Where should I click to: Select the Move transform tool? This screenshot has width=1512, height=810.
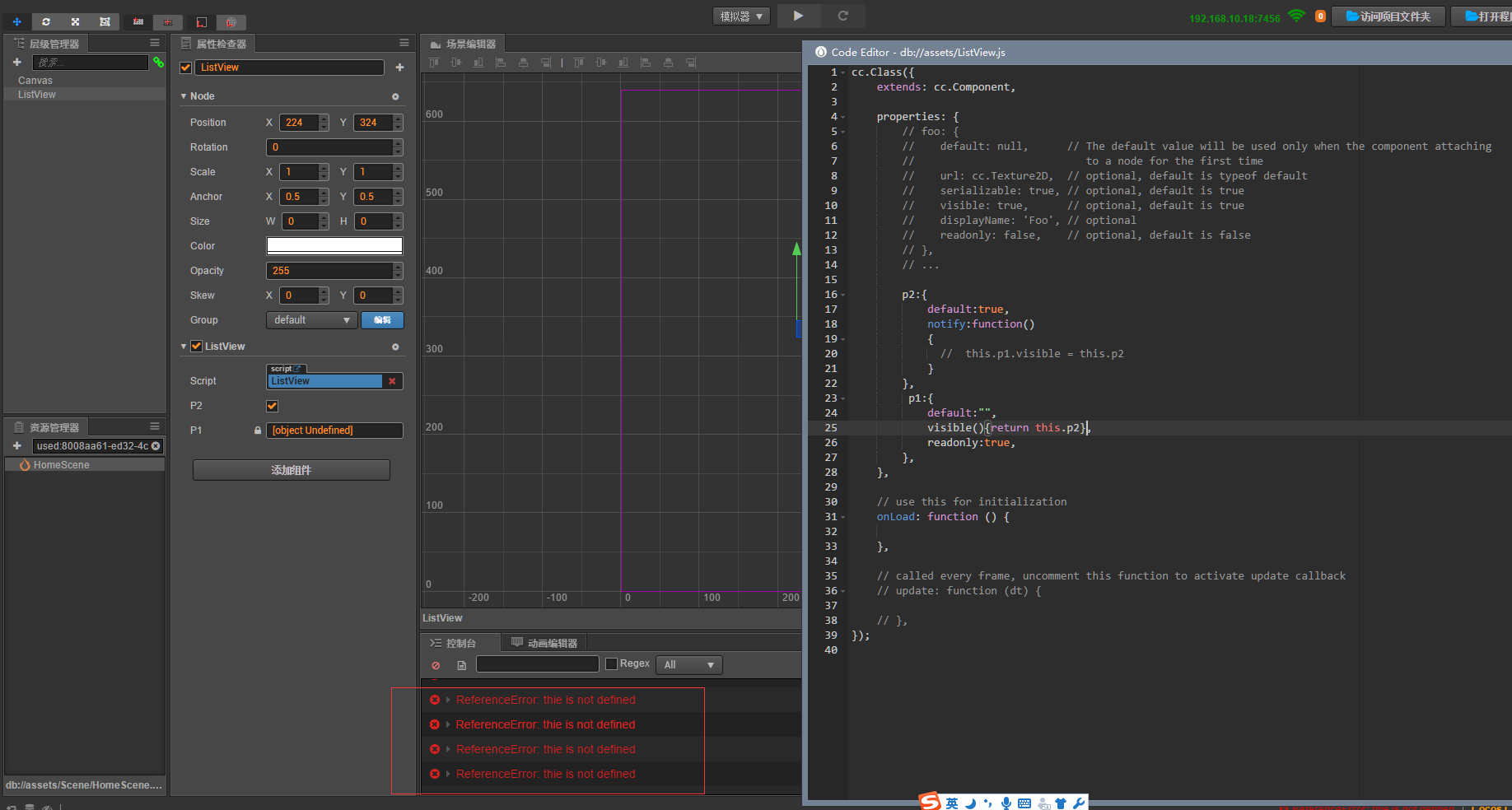pos(16,21)
